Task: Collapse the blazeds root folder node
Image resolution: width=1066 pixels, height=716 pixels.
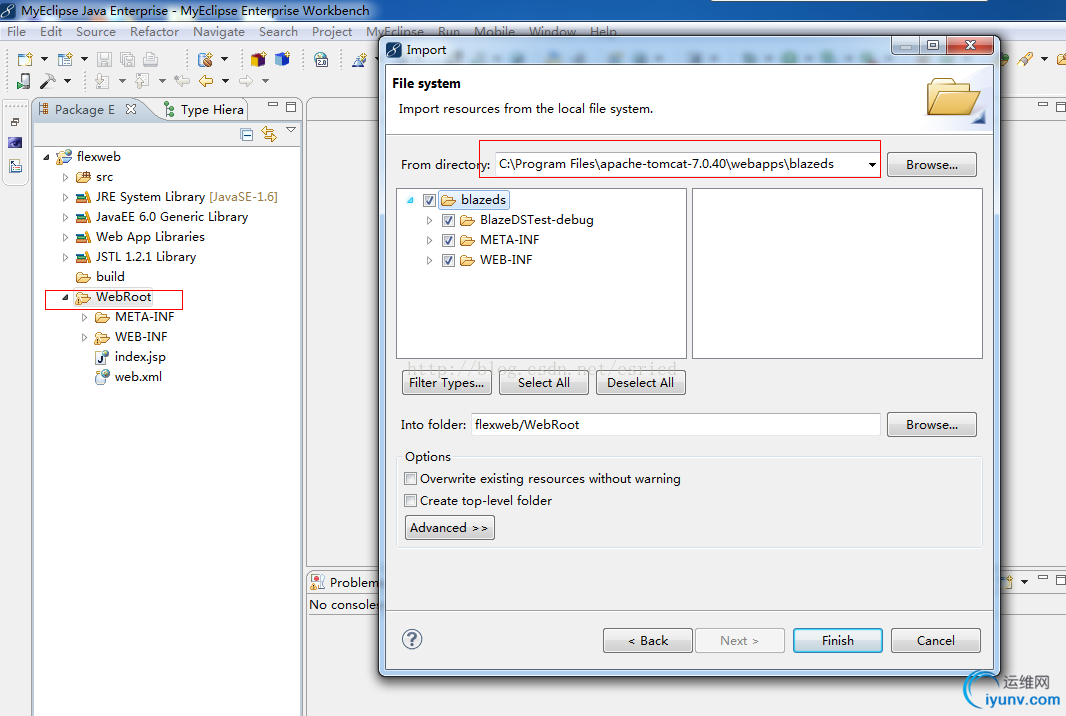Action: click(410, 200)
